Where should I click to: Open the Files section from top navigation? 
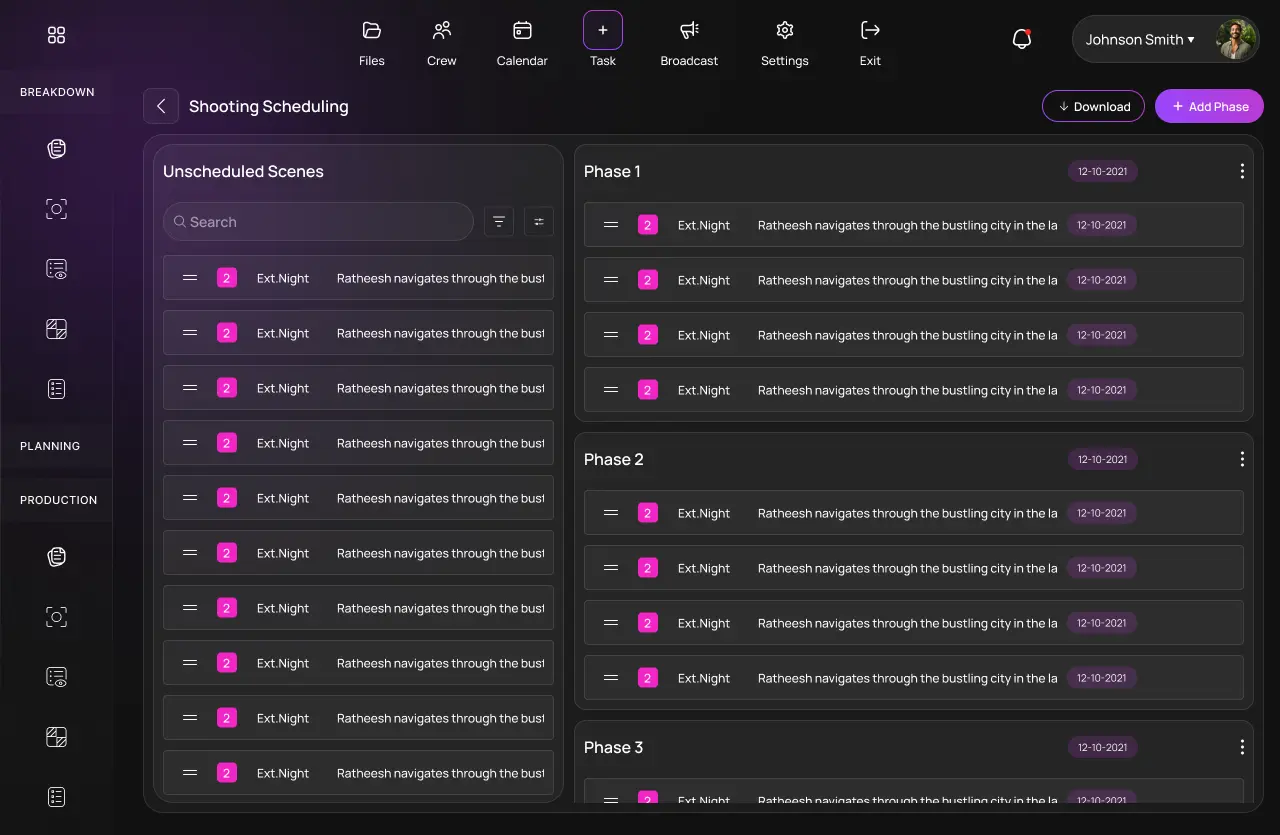pyautogui.click(x=371, y=40)
